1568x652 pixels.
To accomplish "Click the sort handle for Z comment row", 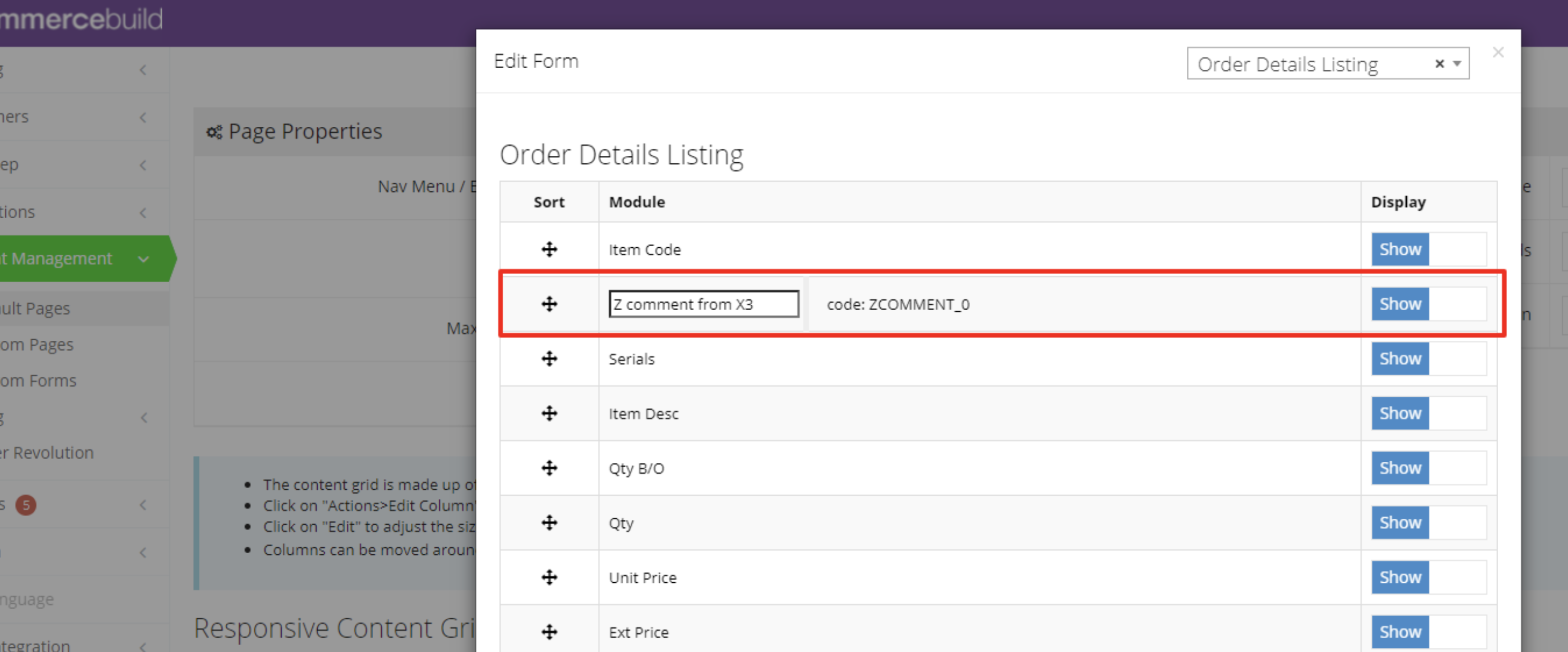I will click(549, 304).
